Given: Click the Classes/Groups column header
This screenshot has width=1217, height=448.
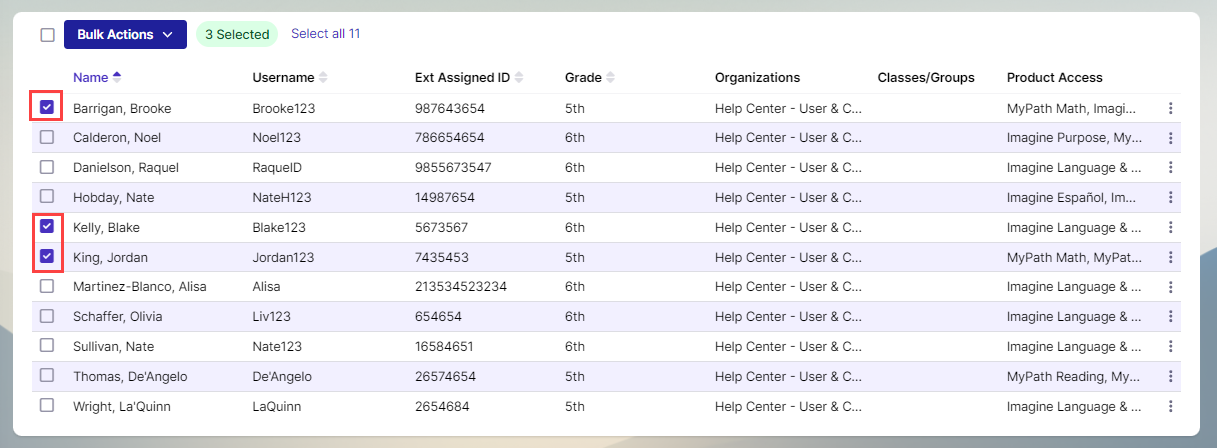Looking at the screenshot, I should click(x=926, y=78).
